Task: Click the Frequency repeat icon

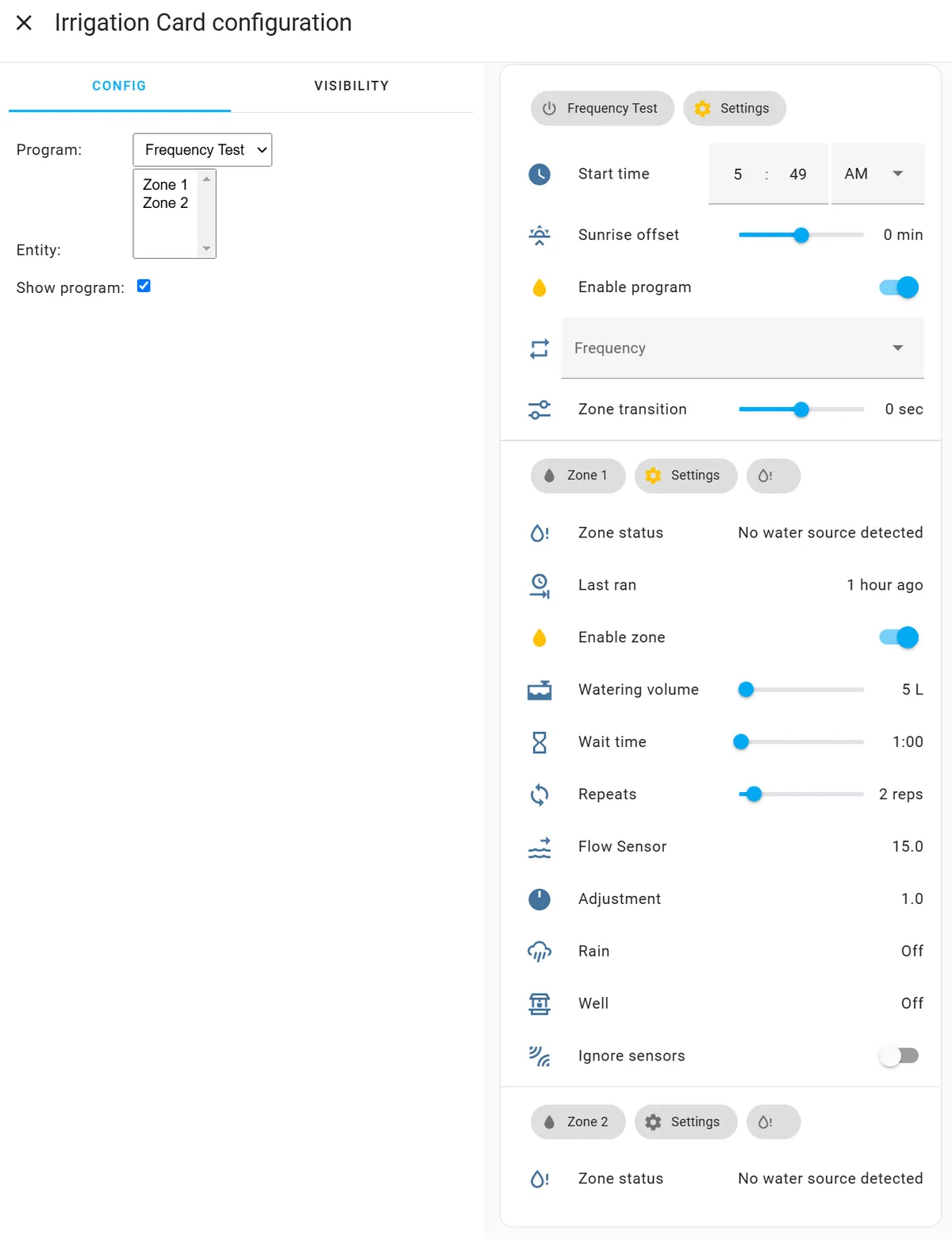Action: click(539, 348)
